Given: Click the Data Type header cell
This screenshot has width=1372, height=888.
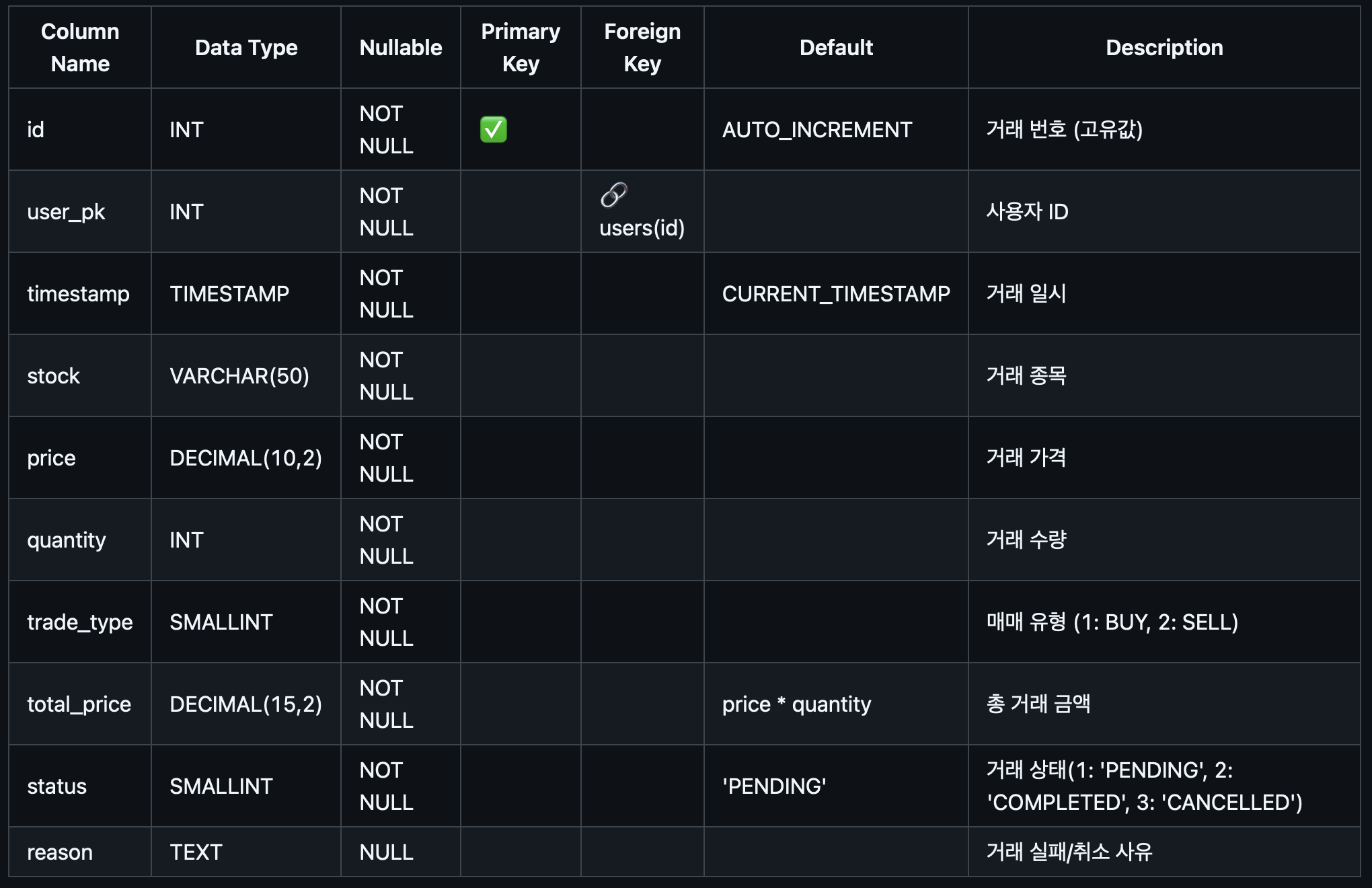Looking at the screenshot, I should (x=246, y=48).
